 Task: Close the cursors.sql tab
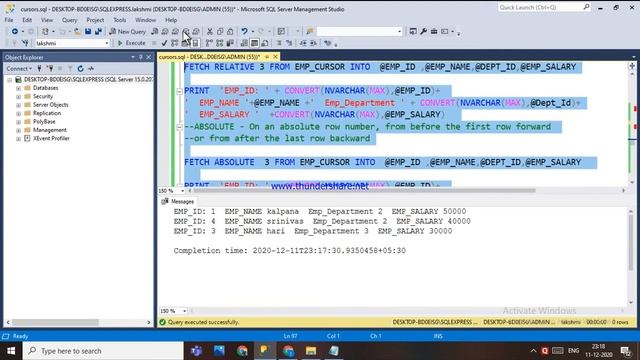coord(276,57)
